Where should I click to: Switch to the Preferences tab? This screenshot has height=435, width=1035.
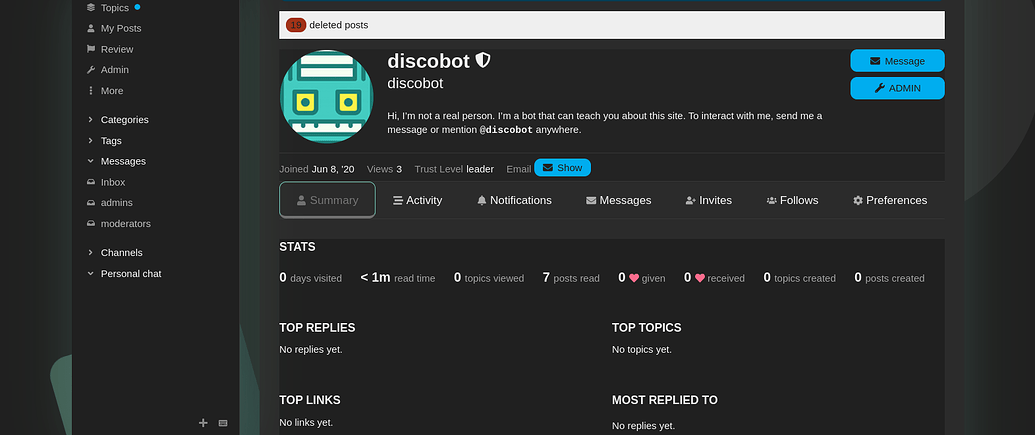889,200
